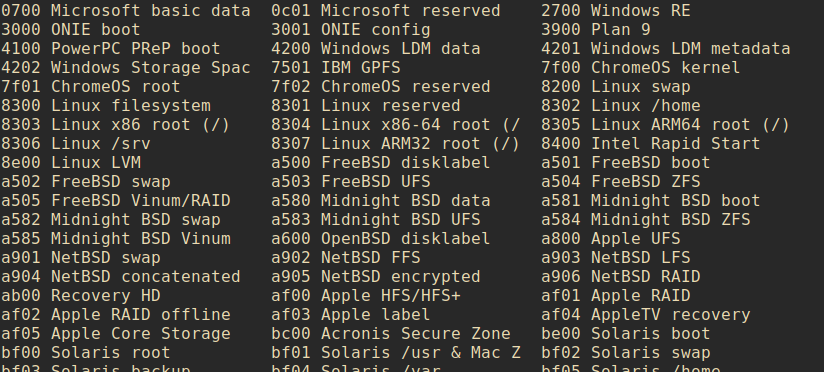This screenshot has width=824, height=372.
Task: Select the 7f00 ChromeOS kernel text
Action: [641, 68]
